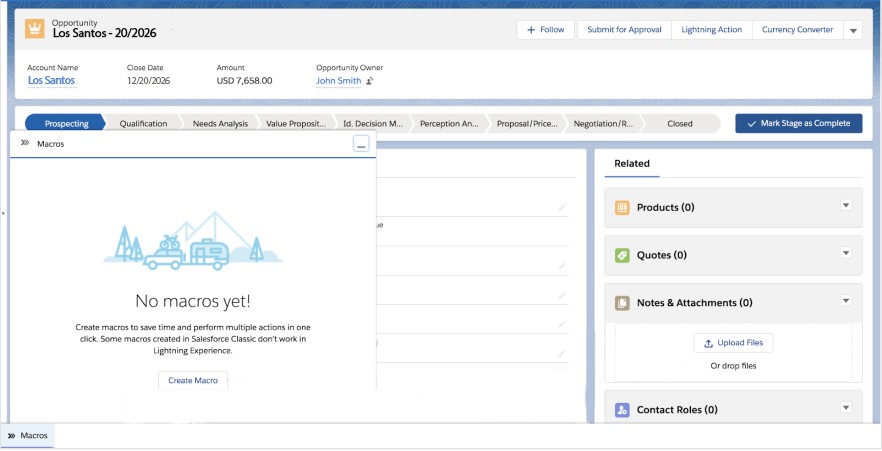Select the Id. Decision Makers stage
The width and height of the screenshot is (882, 451).
coord(373,124)
